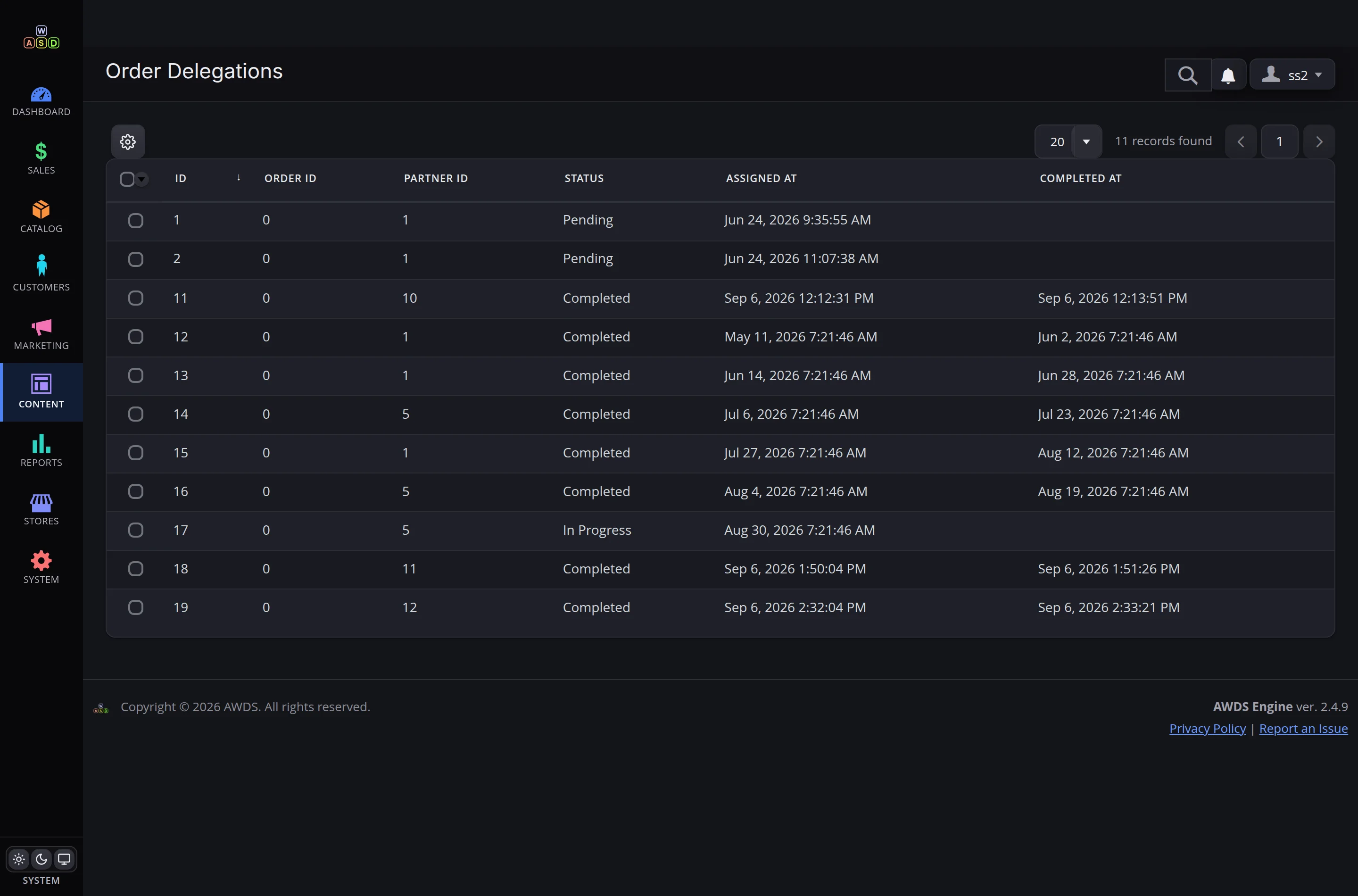Toggle the select-all checkbox in table header
Viewport: 1358px width, 896px height.
tap(127, 179)
